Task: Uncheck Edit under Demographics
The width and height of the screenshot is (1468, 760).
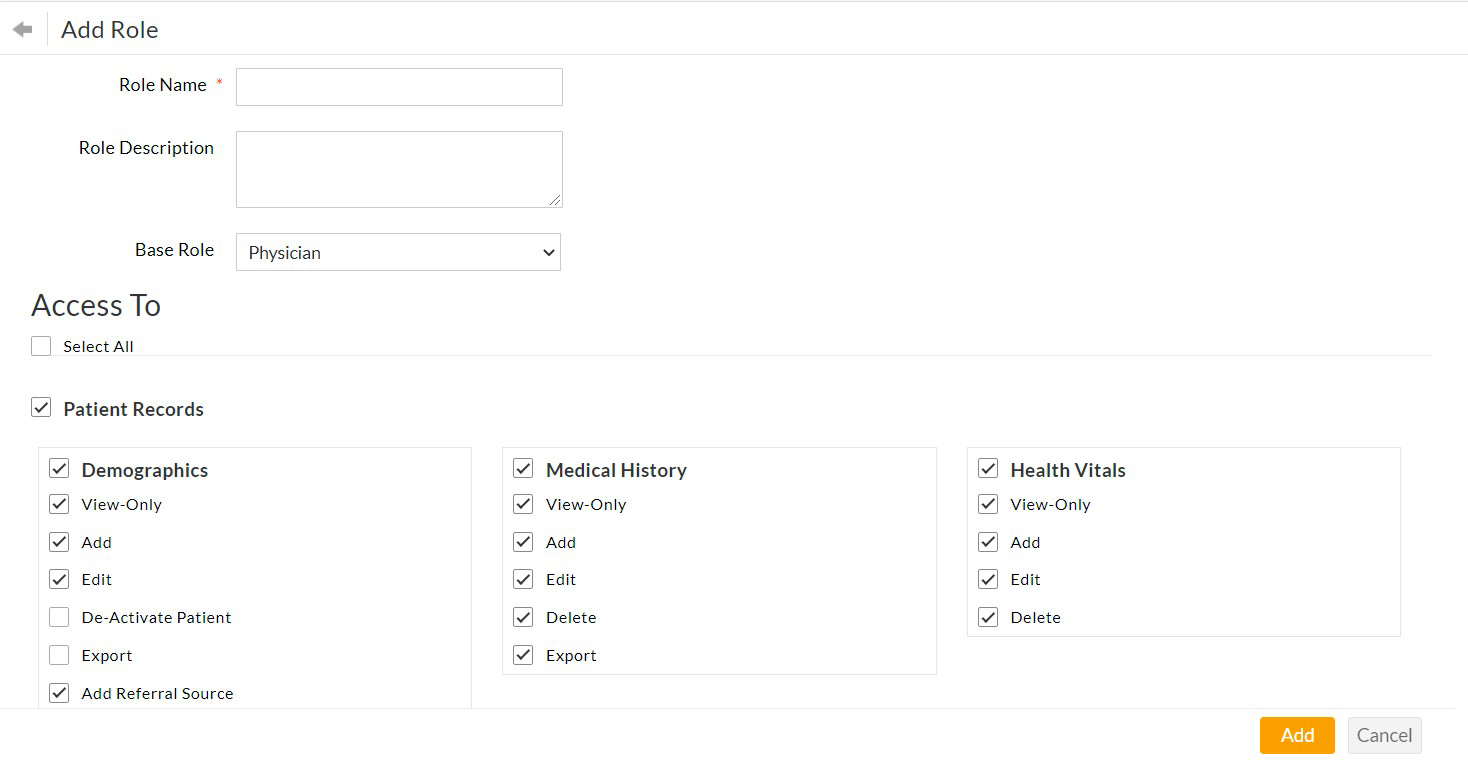Action: point(59,579)
